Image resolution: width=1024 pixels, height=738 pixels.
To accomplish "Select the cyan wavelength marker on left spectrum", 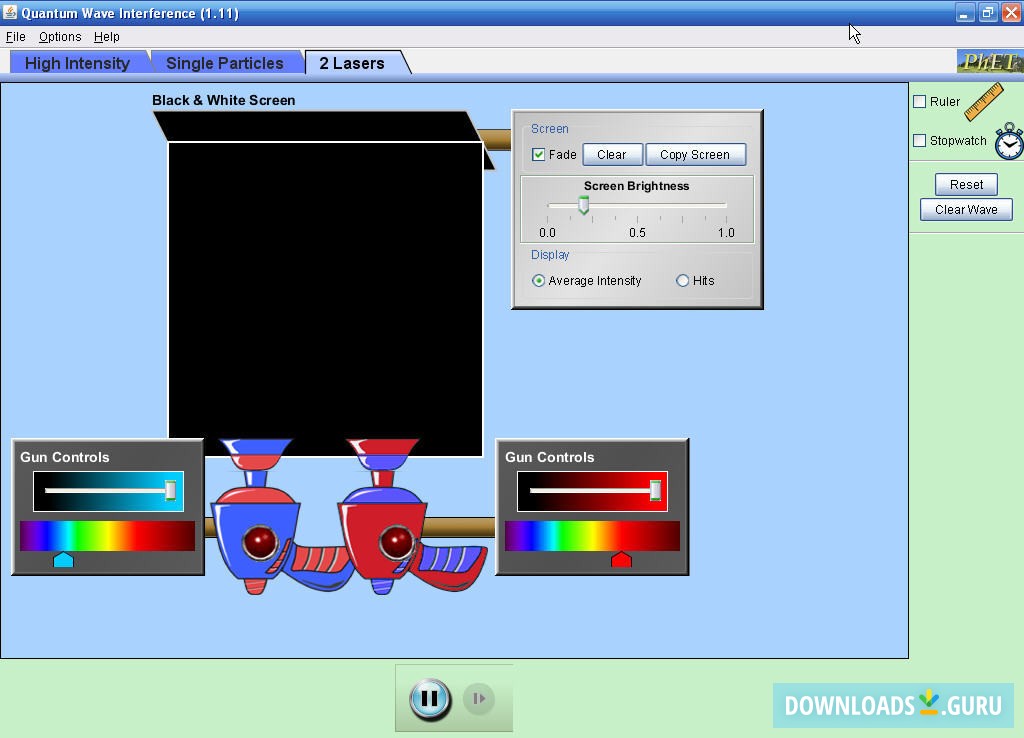I will tap(63, 560).
